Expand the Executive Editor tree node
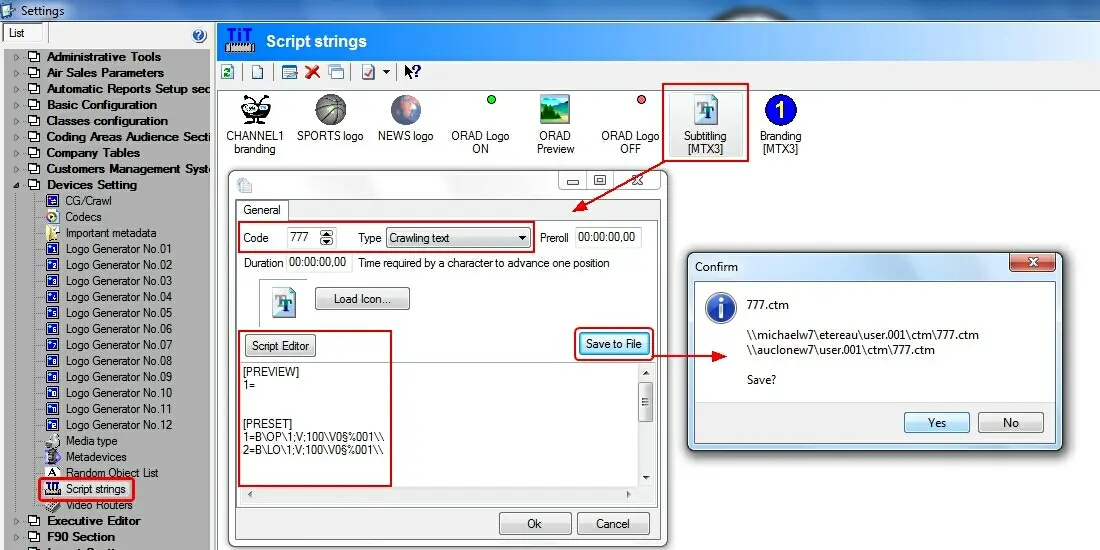Image resolution: width=1100 pixels, height=550 pixels. (x=17, y=521)
